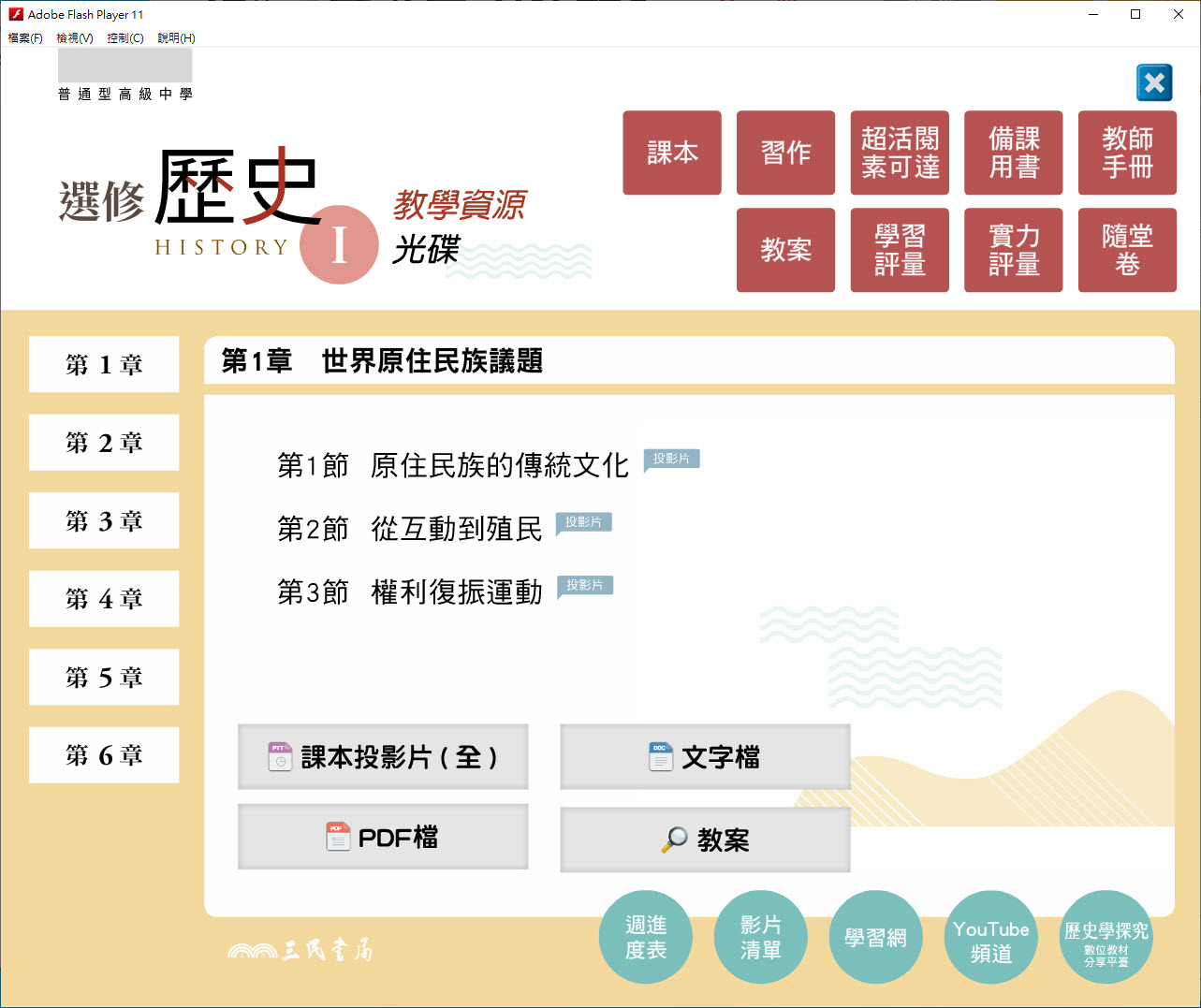Viewport: 1201px width, 1008px height.
Task: Click the 文字檔 button
Action: 705,756
